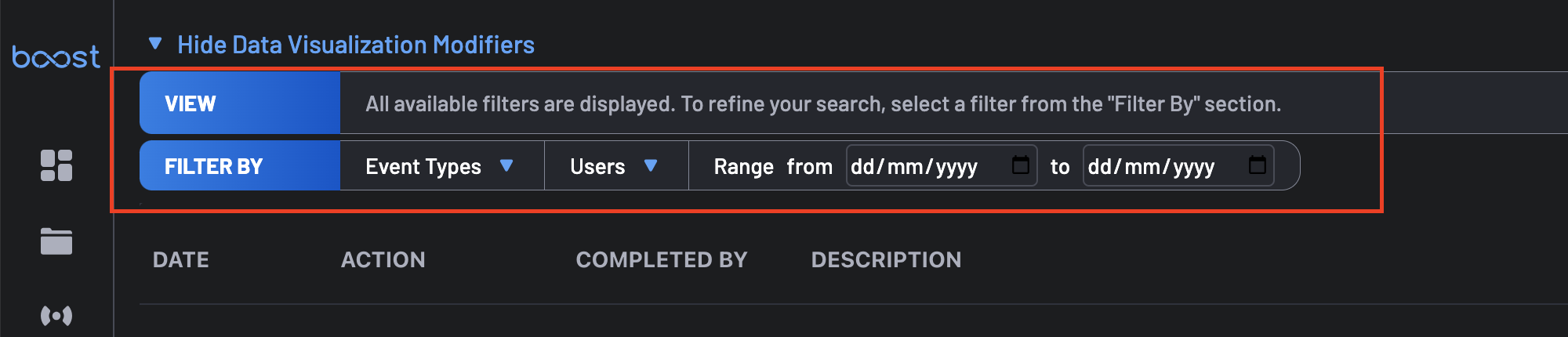Sort by the ACTION column header

click(x=383, y=260)
